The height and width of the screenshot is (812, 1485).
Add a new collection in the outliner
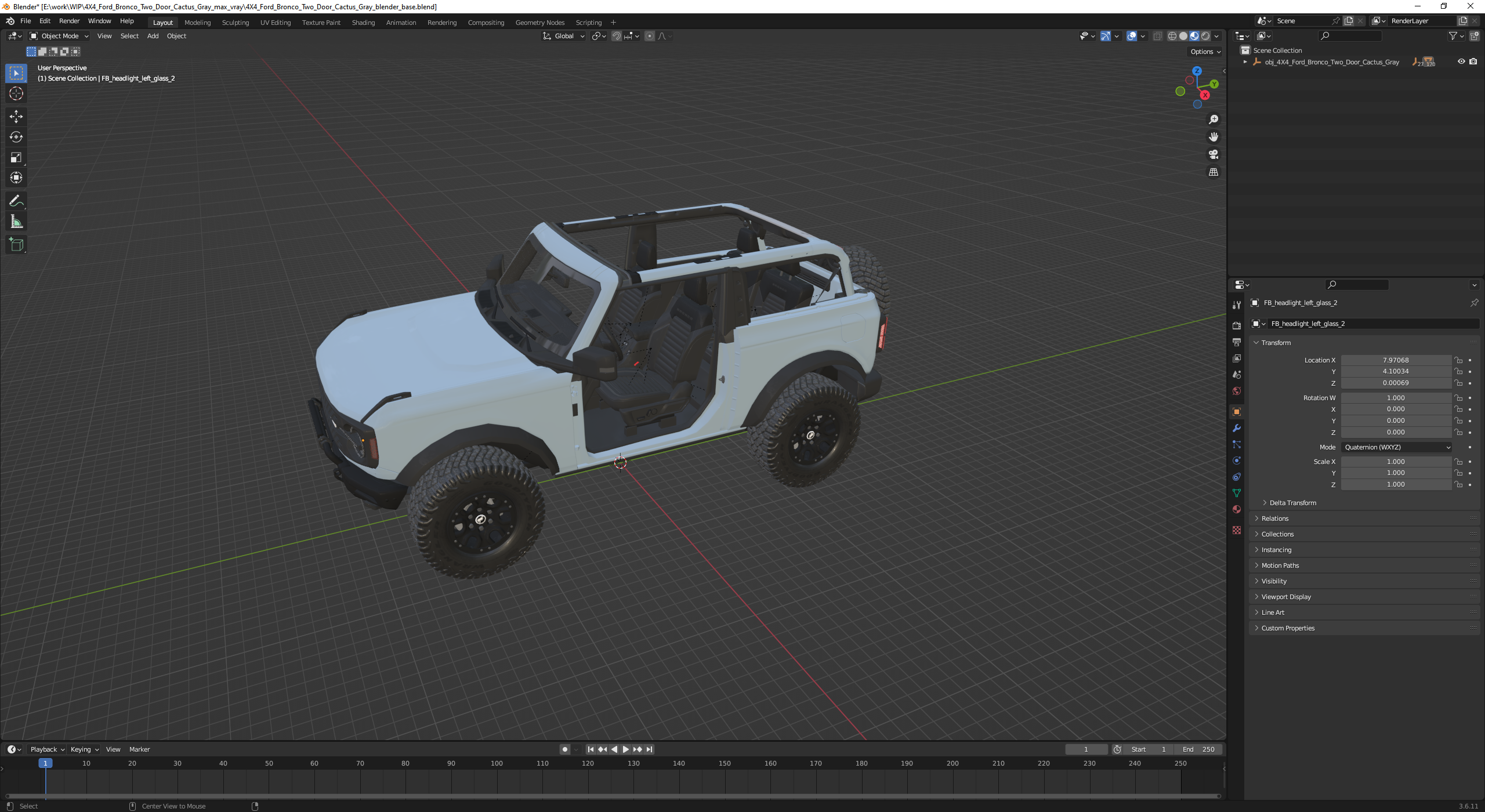click(1475, 36)
